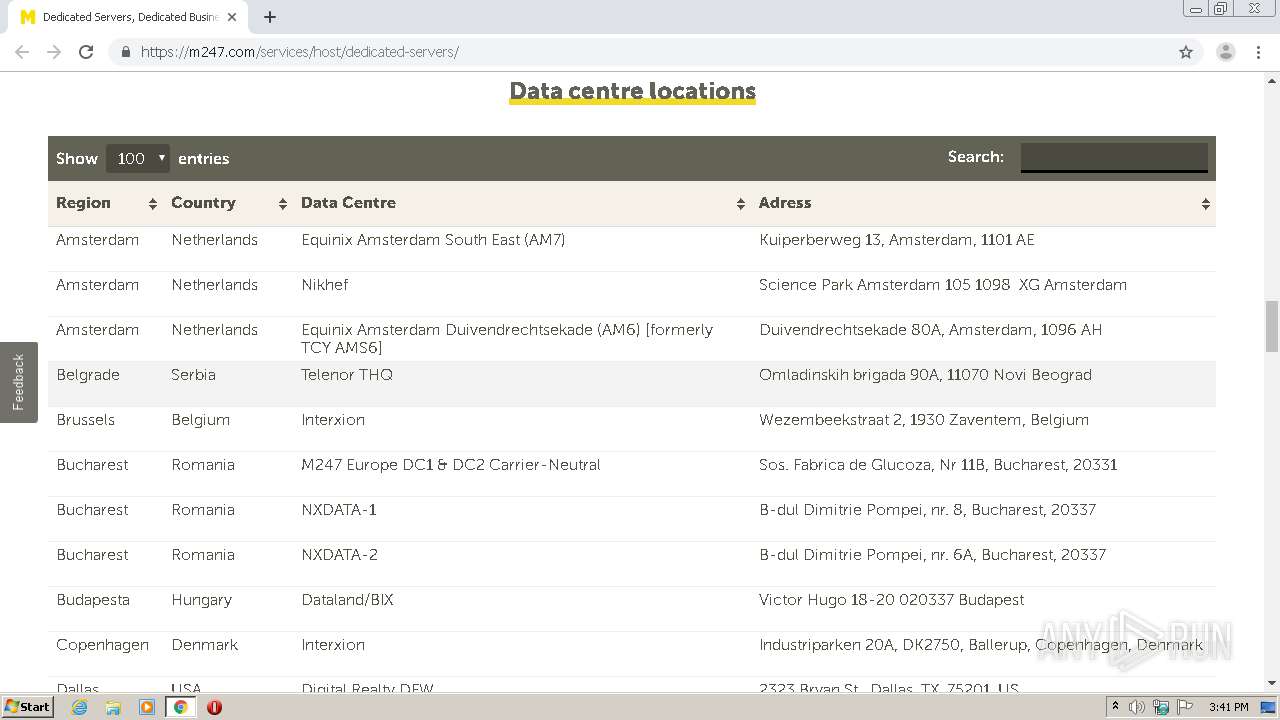The height and width of the screenshot is (720, 1280).
Task: Sort table by Region column
Action: click(106, 203)
